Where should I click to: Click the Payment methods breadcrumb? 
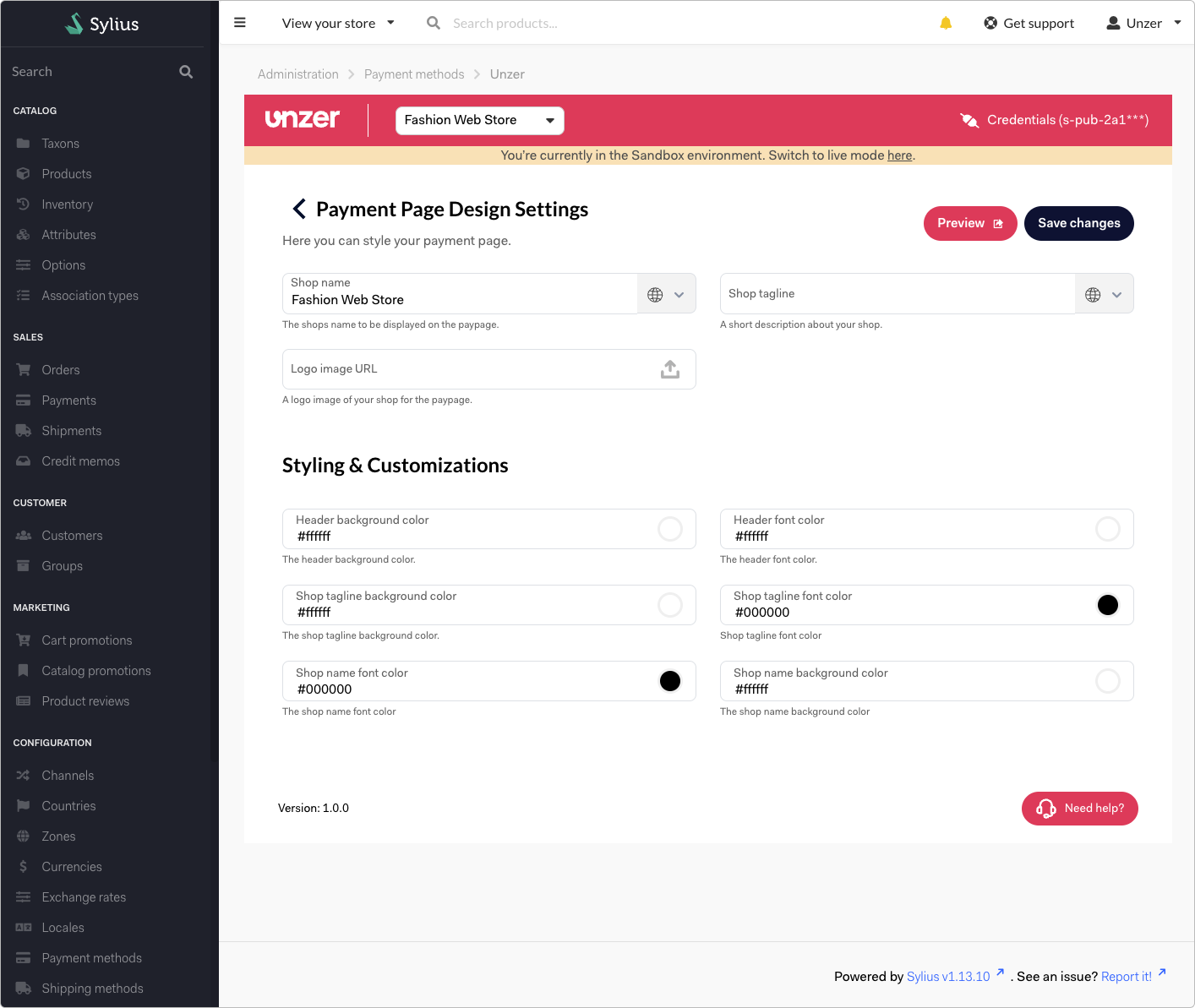pos(414,74)
